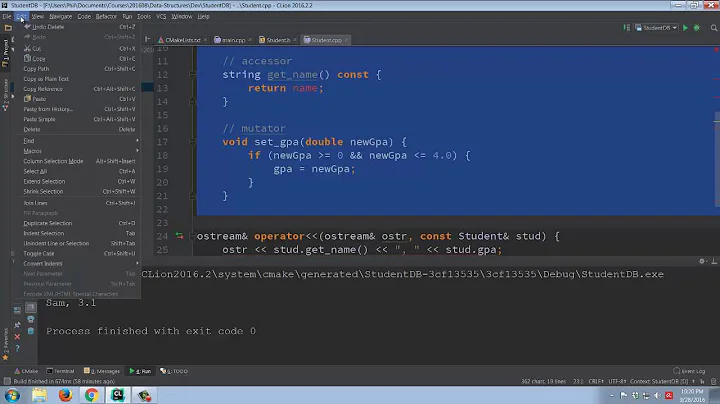
Task: Open the Run panel settings gear
Action: click(702, 261)
